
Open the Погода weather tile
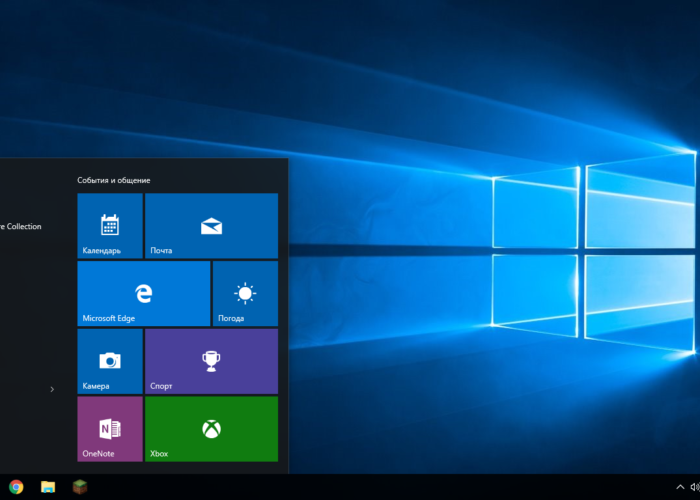tap(245, 293)
